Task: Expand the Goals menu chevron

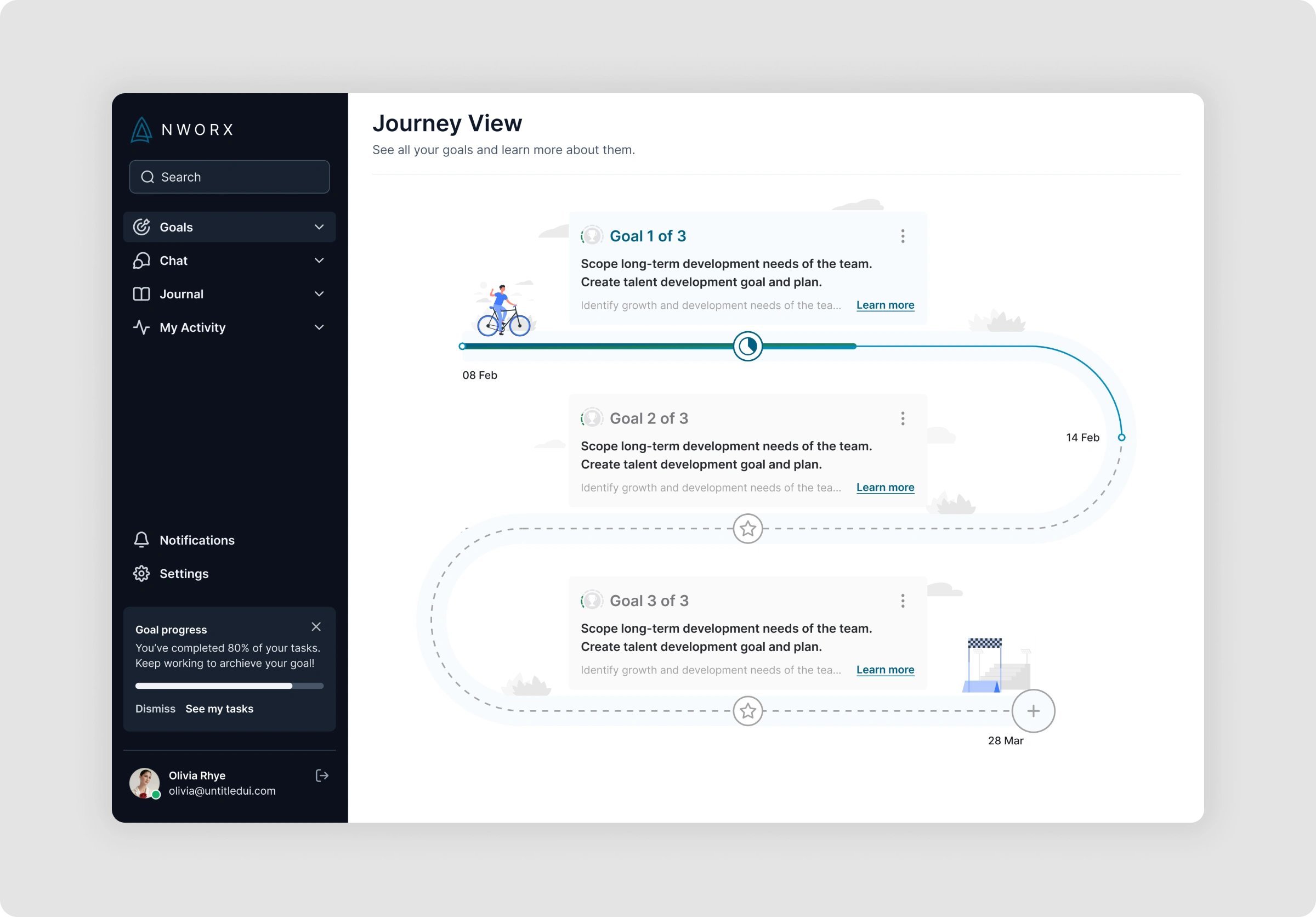Action: point(319,227)
